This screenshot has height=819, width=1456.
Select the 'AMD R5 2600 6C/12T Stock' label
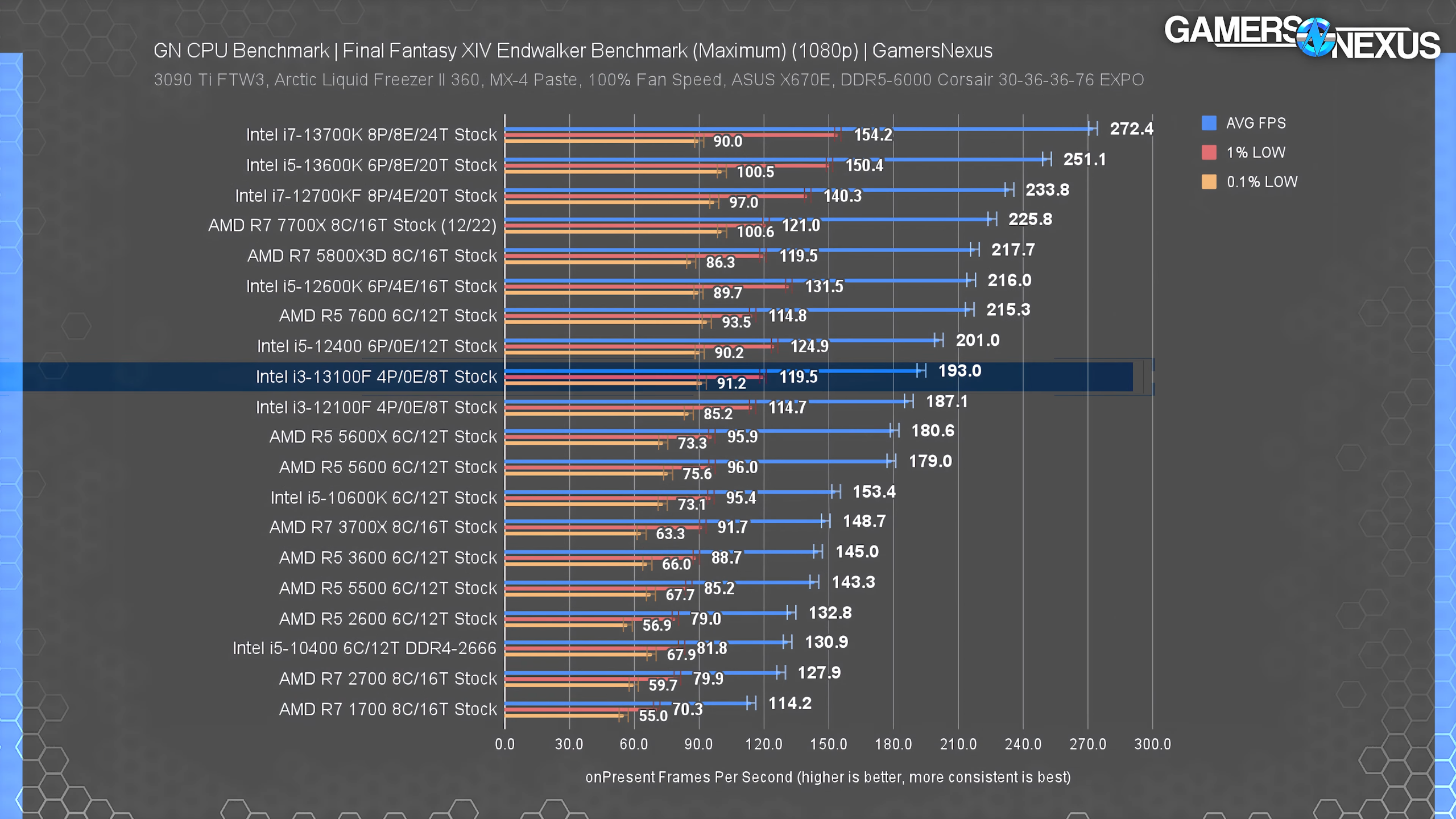pyautogui.click(x=388, y=619)
